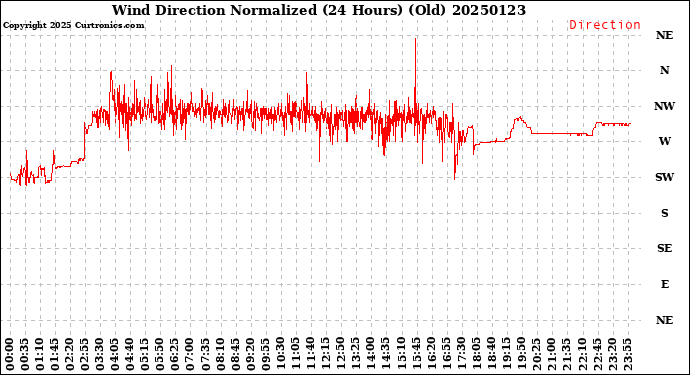Click the '07:00' time axis label
This screenshot has height=375, width=690.
click(190, 354)
